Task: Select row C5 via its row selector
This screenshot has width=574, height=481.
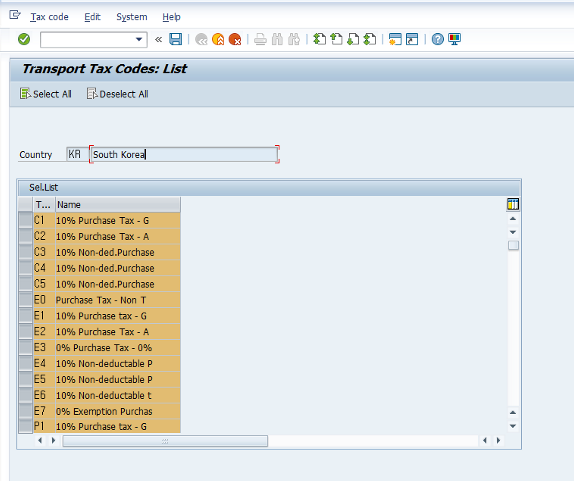Action: point(26,284)
